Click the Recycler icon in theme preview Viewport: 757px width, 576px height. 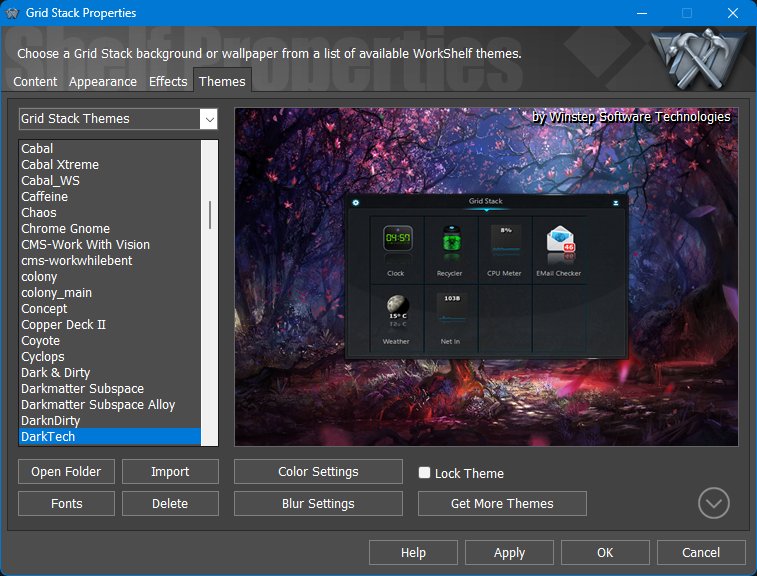coord(451,238)
